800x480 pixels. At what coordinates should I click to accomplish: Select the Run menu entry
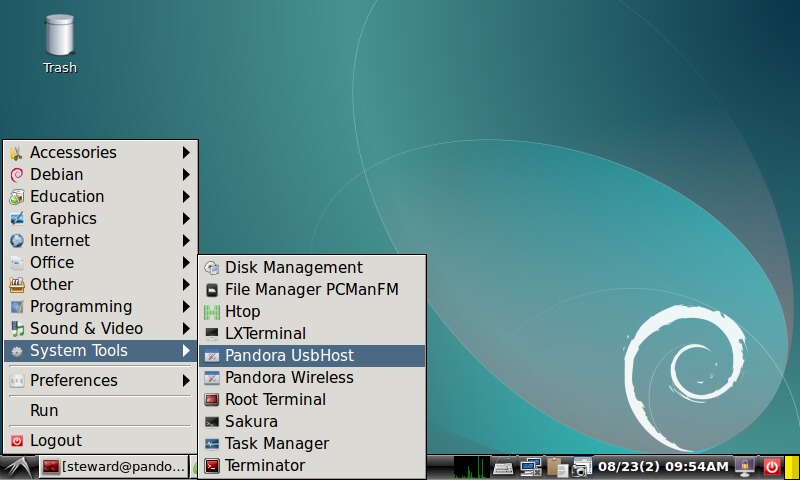click(101, 411)
